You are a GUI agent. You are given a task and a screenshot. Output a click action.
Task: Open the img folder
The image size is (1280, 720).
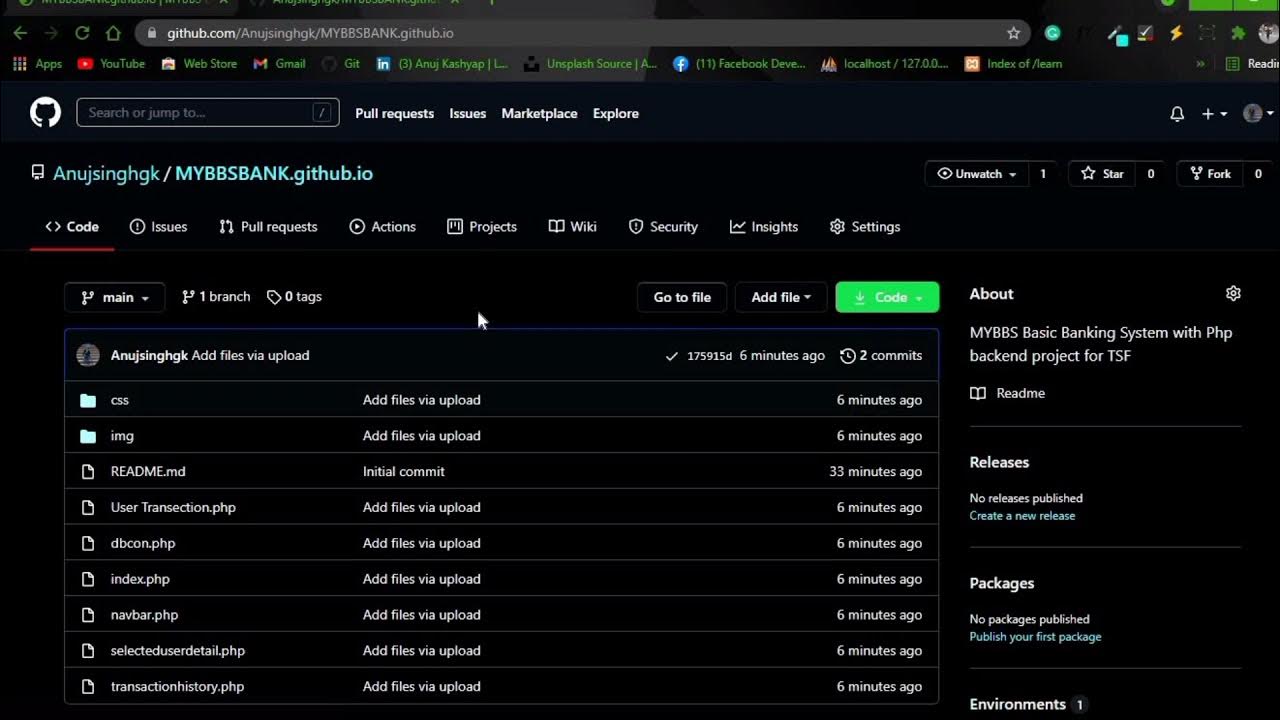(x=122, y=436)
